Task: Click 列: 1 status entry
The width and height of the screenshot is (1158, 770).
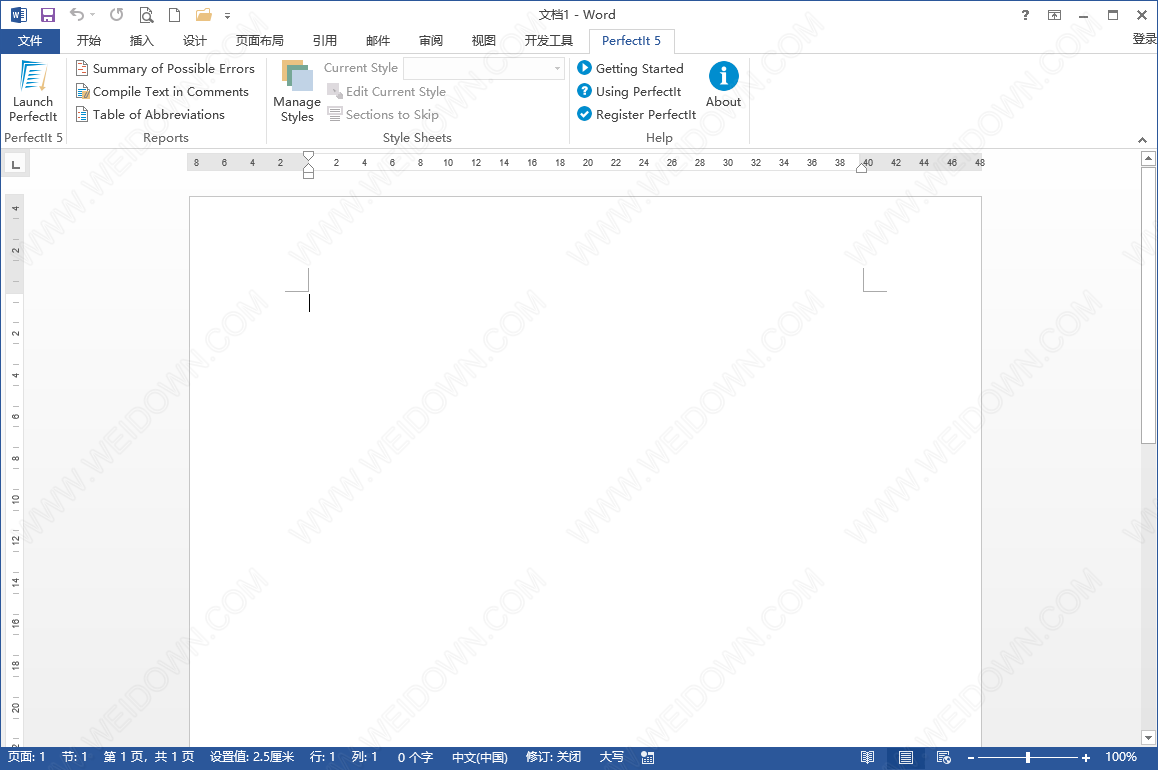Action: tap(364, 757)
